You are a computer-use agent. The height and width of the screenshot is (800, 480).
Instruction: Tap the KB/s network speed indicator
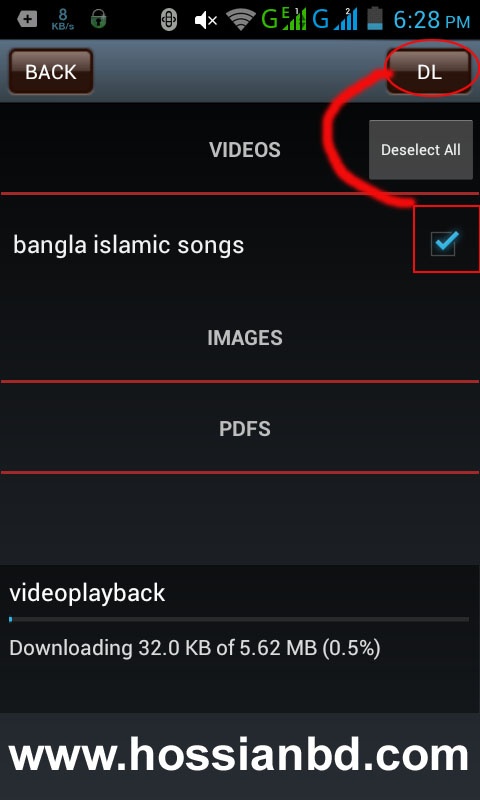(63, 20)
